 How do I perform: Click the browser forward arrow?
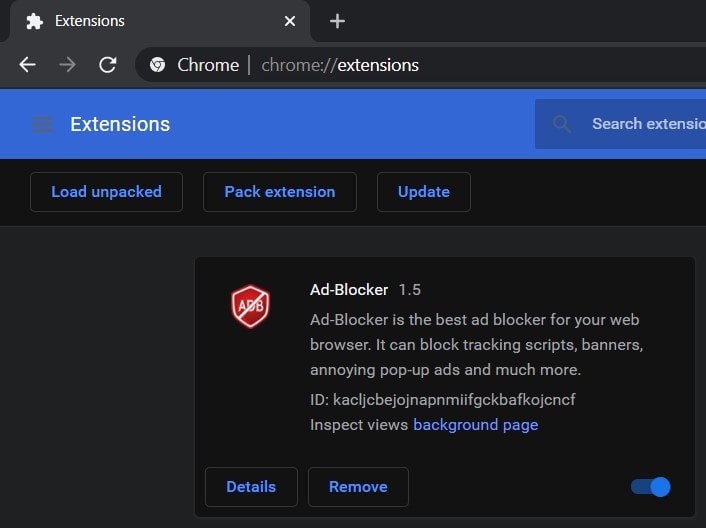tap(68, 65)
